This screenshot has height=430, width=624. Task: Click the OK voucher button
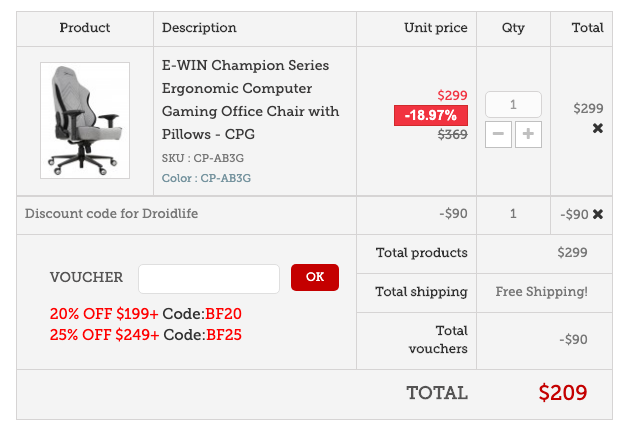[x=315, y=277]
